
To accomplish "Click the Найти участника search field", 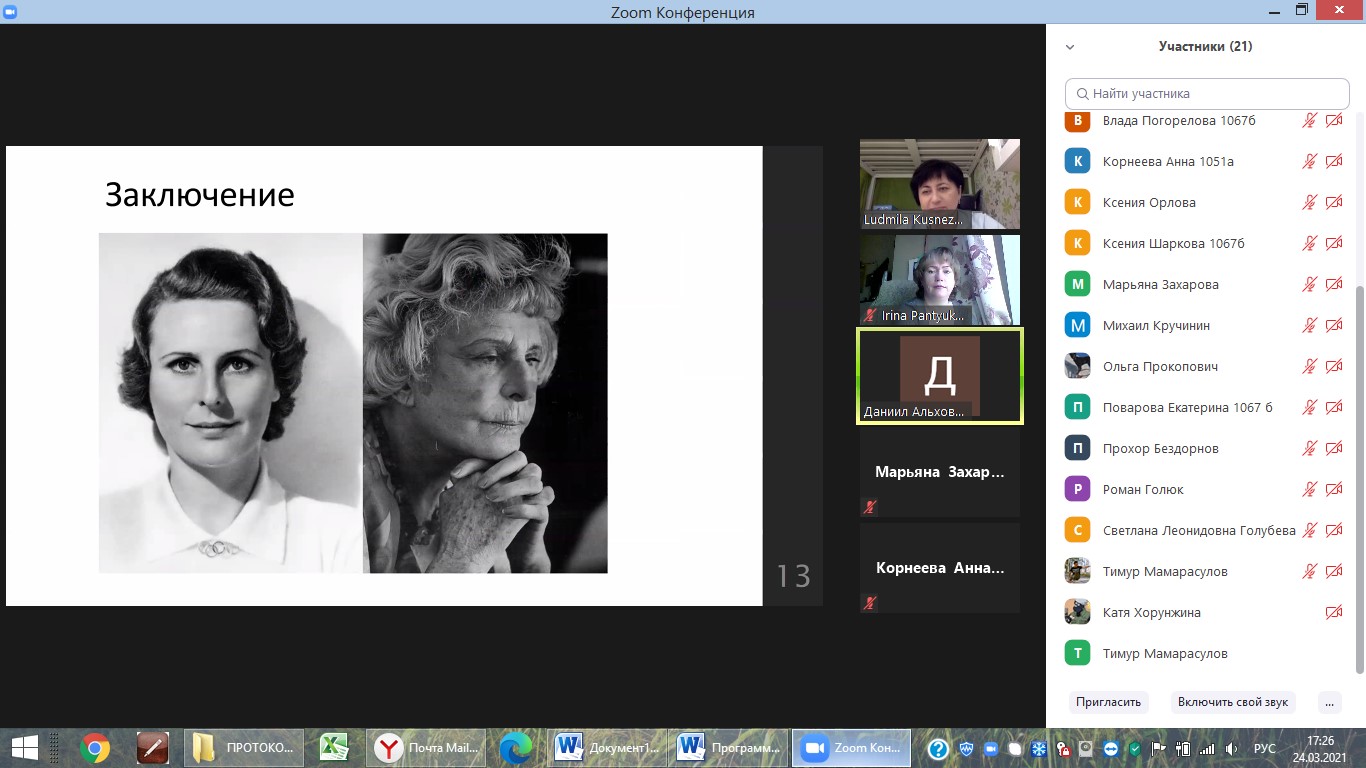I will [1207, 94].
